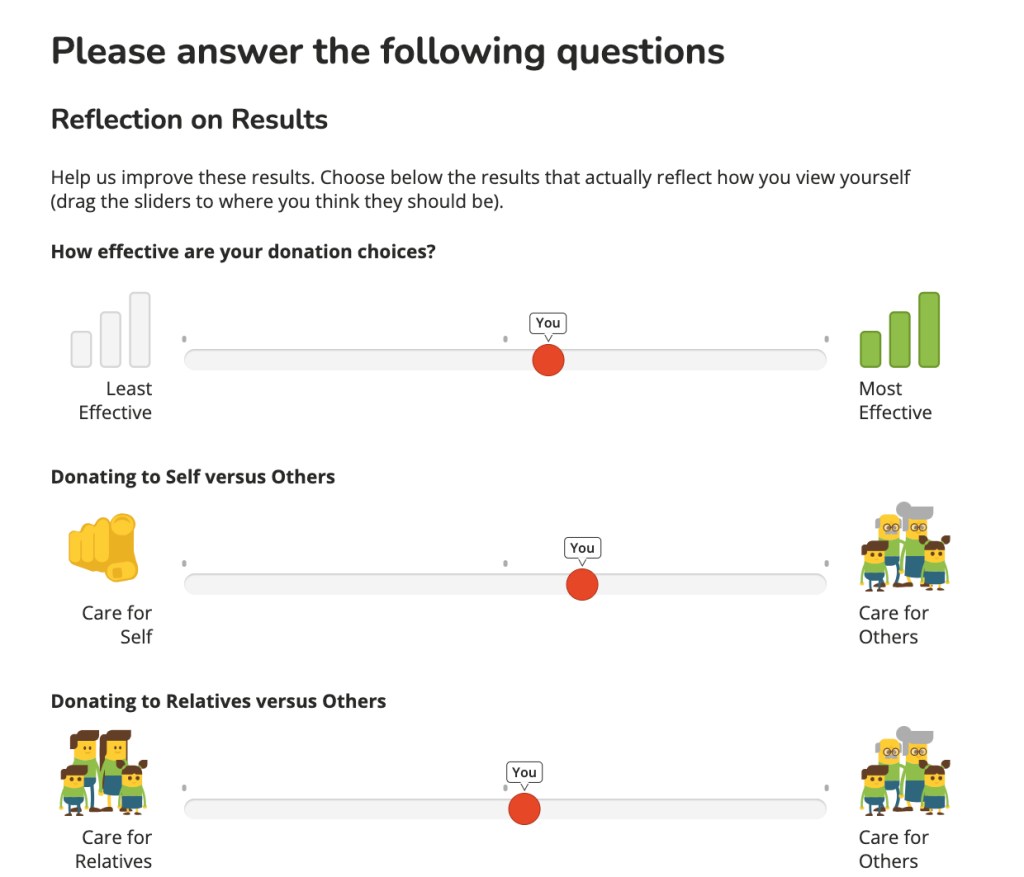Click Others group icon in Self versus Others row
The width and height of the screenshot is (1024, 877).
[904, 548]
